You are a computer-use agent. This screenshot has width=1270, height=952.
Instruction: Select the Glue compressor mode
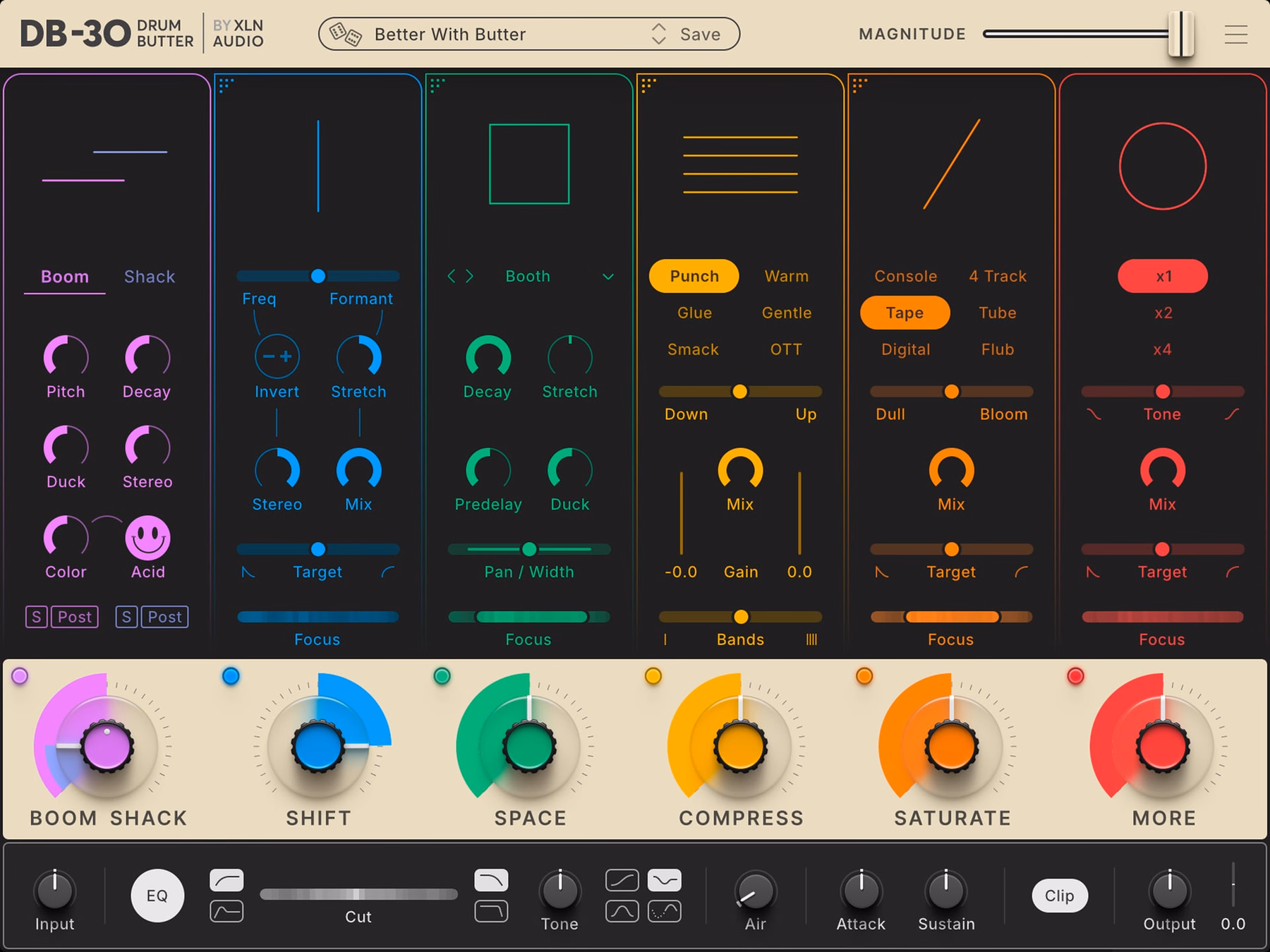click(x=694, y=313)
